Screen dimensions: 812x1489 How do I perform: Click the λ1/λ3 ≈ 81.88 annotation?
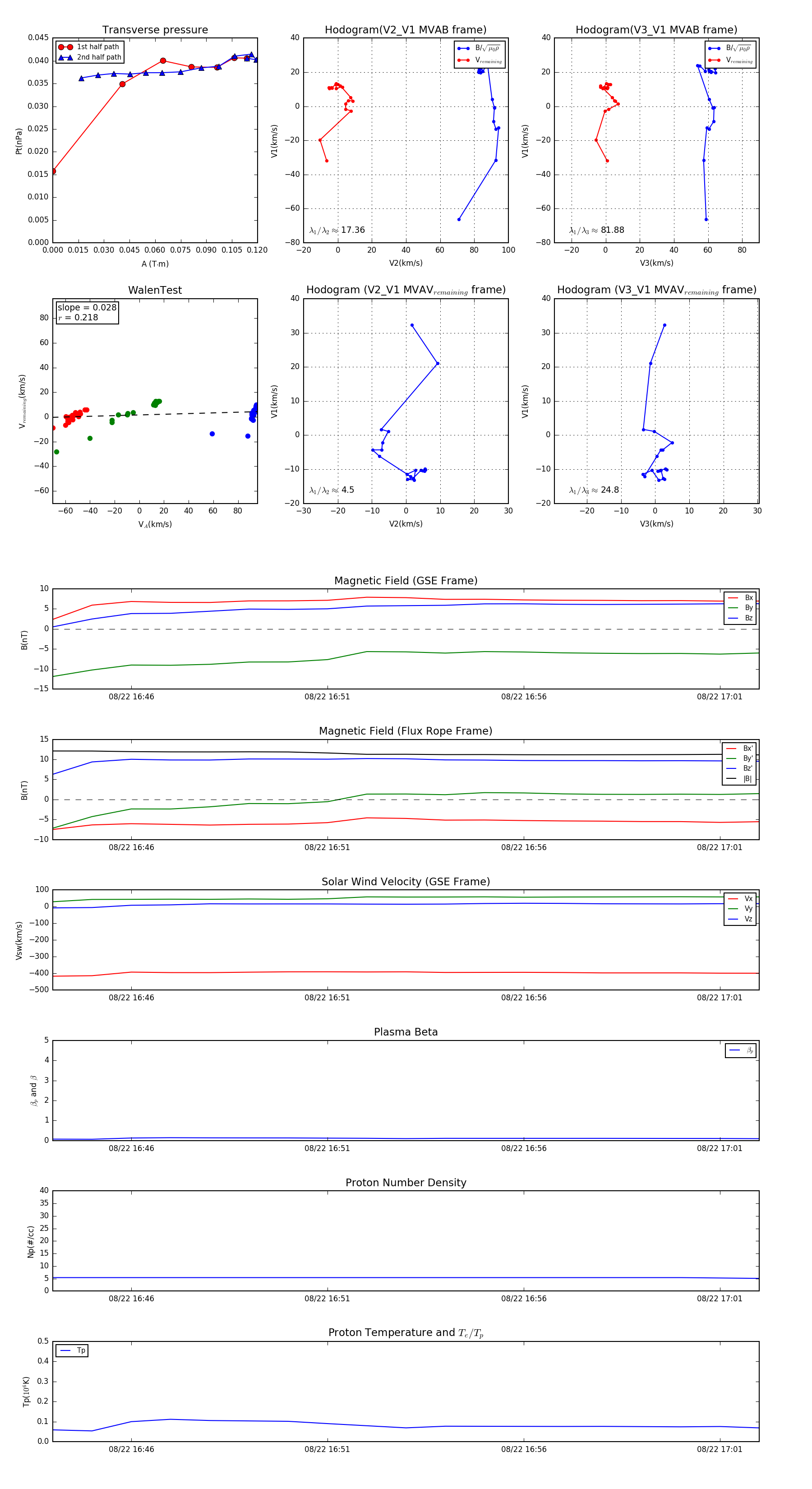coord(597,230)
